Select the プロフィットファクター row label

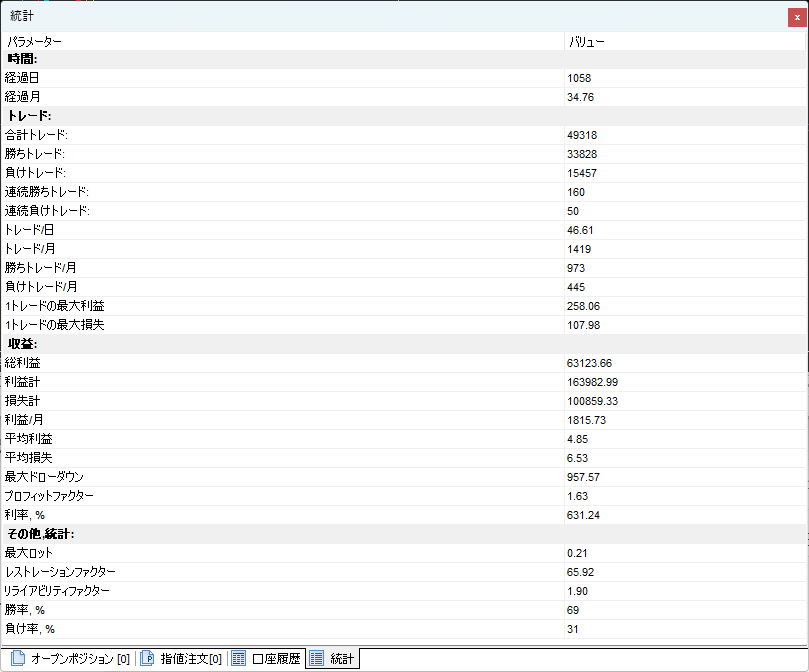(48, 496)
